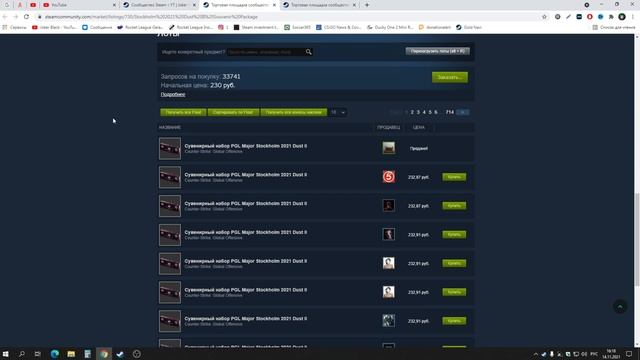Click the magnifier icon in the lot search
The image size is (640, 360).
tap(309, 52)
